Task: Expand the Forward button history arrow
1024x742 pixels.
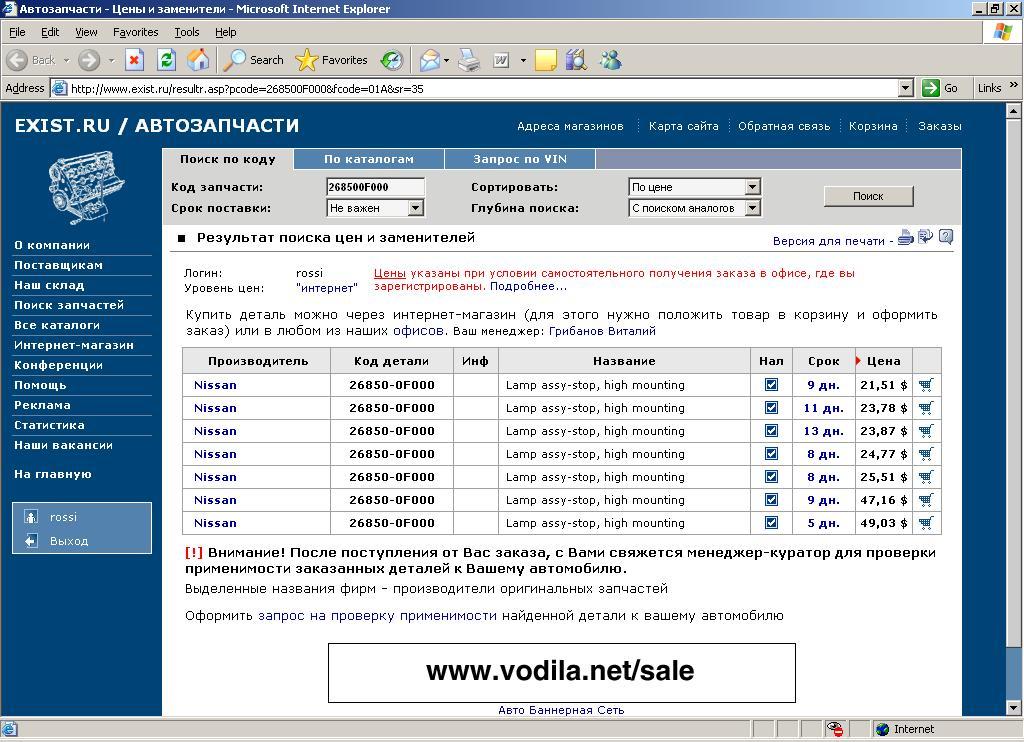Action: click(x=111, y=60)
